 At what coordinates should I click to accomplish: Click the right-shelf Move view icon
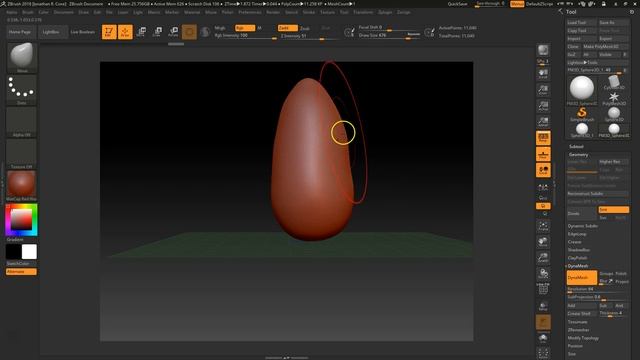tap(543, 242)
